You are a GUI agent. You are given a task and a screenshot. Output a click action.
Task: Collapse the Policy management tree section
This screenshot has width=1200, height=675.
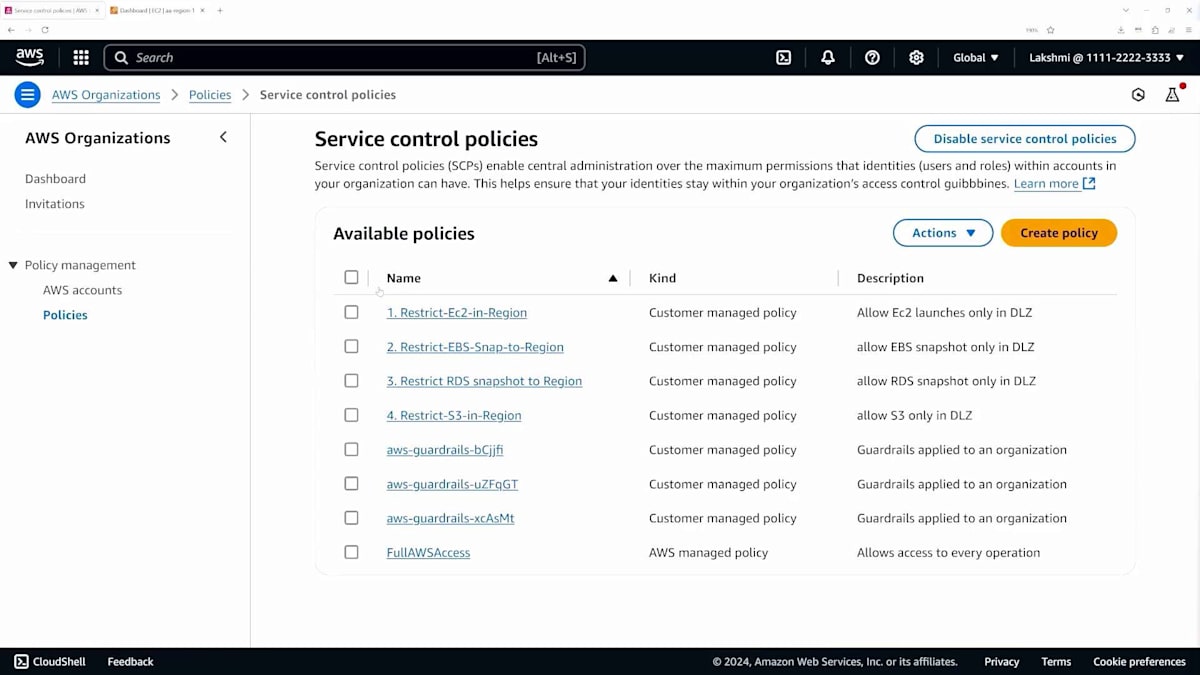(x=13, y=265)
